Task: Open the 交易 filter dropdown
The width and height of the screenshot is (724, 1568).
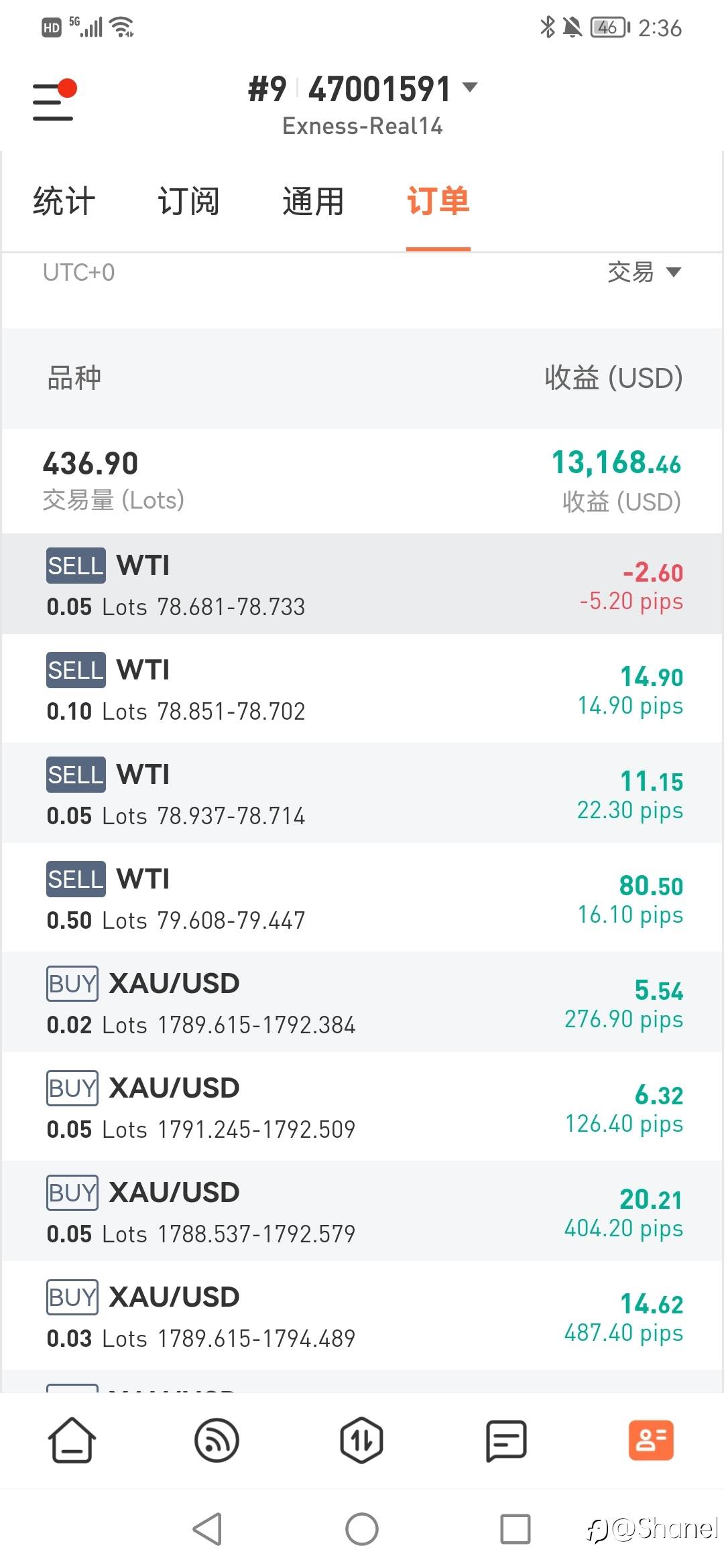Action: [x=644, y=272]
